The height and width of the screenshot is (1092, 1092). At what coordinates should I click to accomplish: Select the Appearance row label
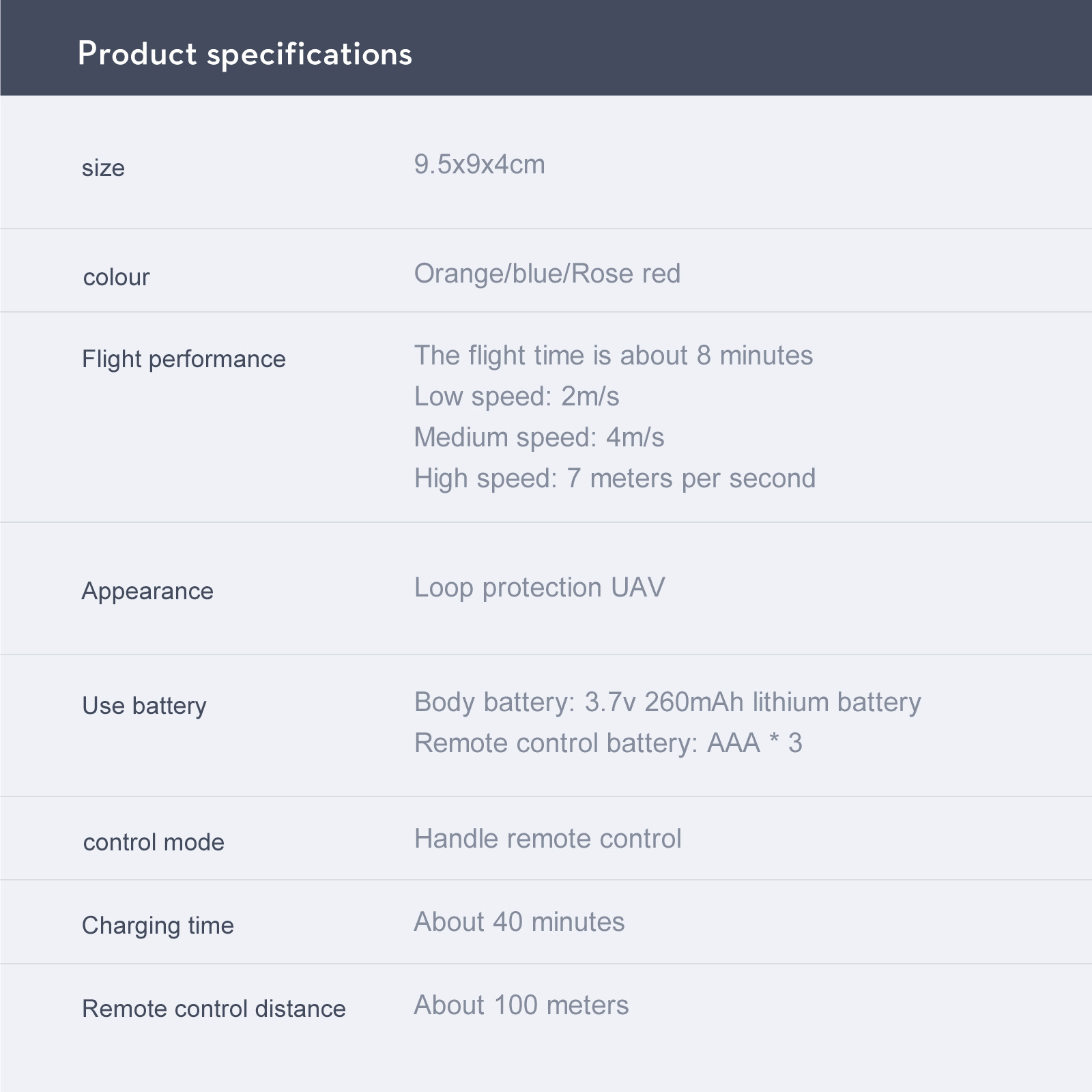tap(147, 591)
